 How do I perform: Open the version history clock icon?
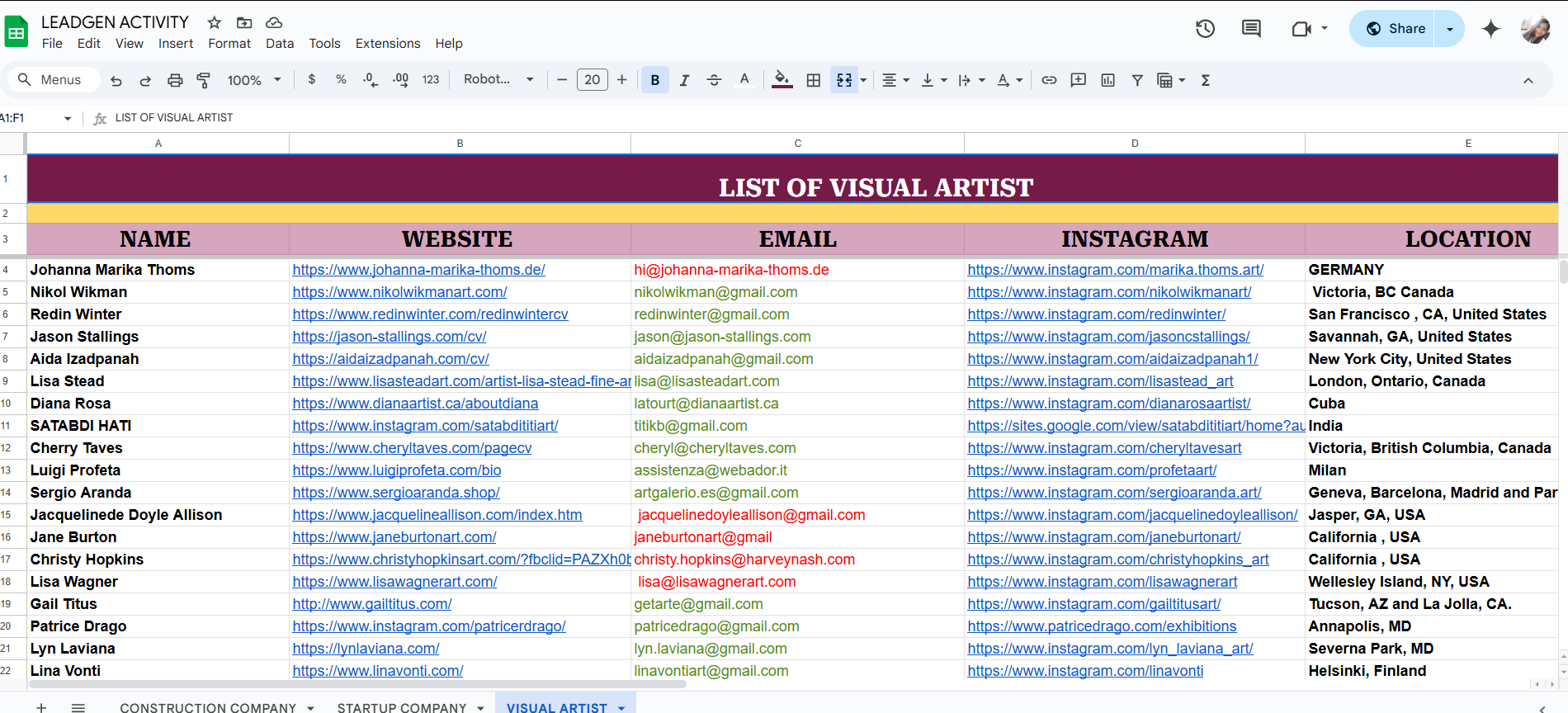coord(1205,29)
